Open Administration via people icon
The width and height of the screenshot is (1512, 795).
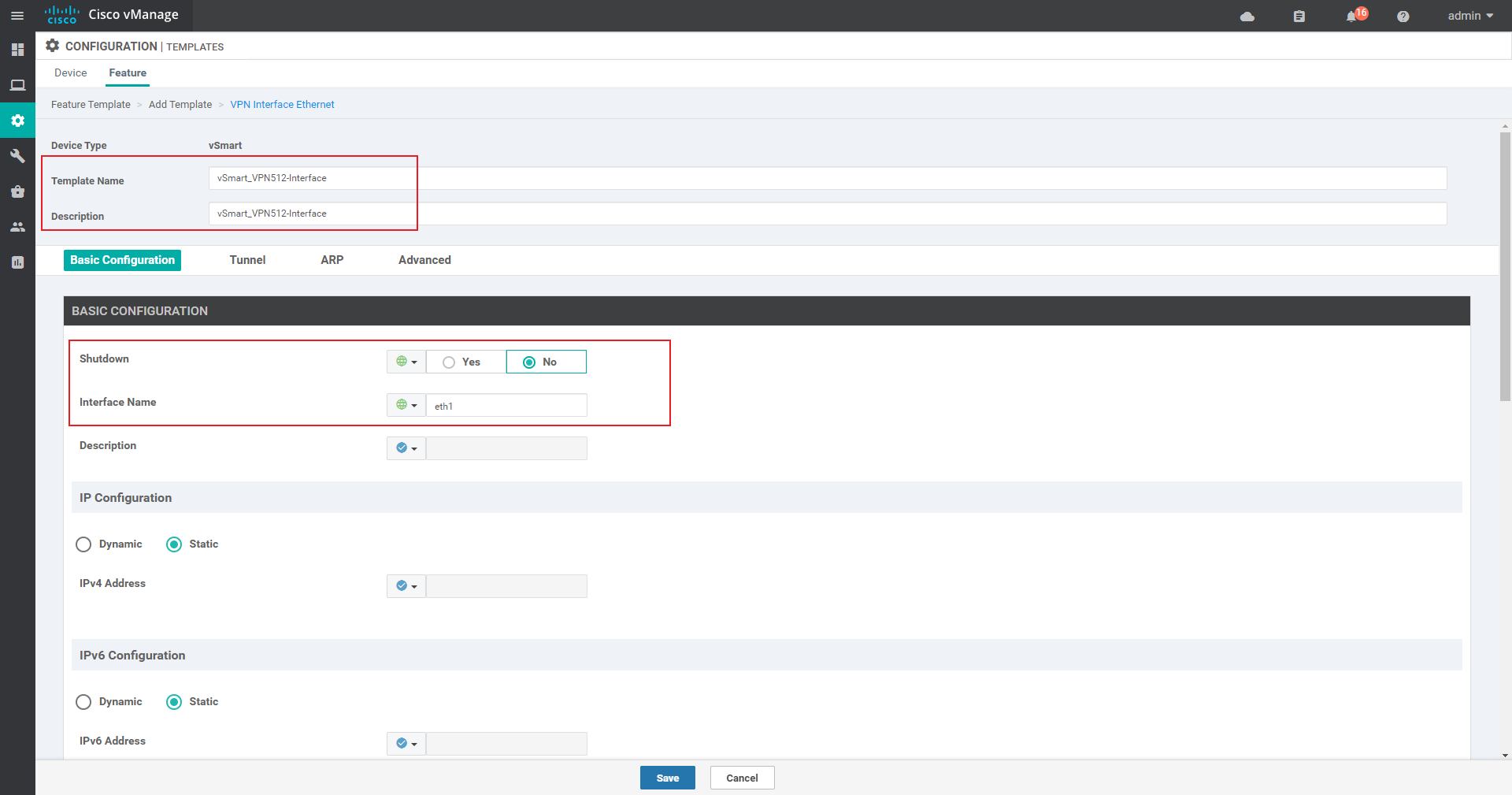pos(17,227)
